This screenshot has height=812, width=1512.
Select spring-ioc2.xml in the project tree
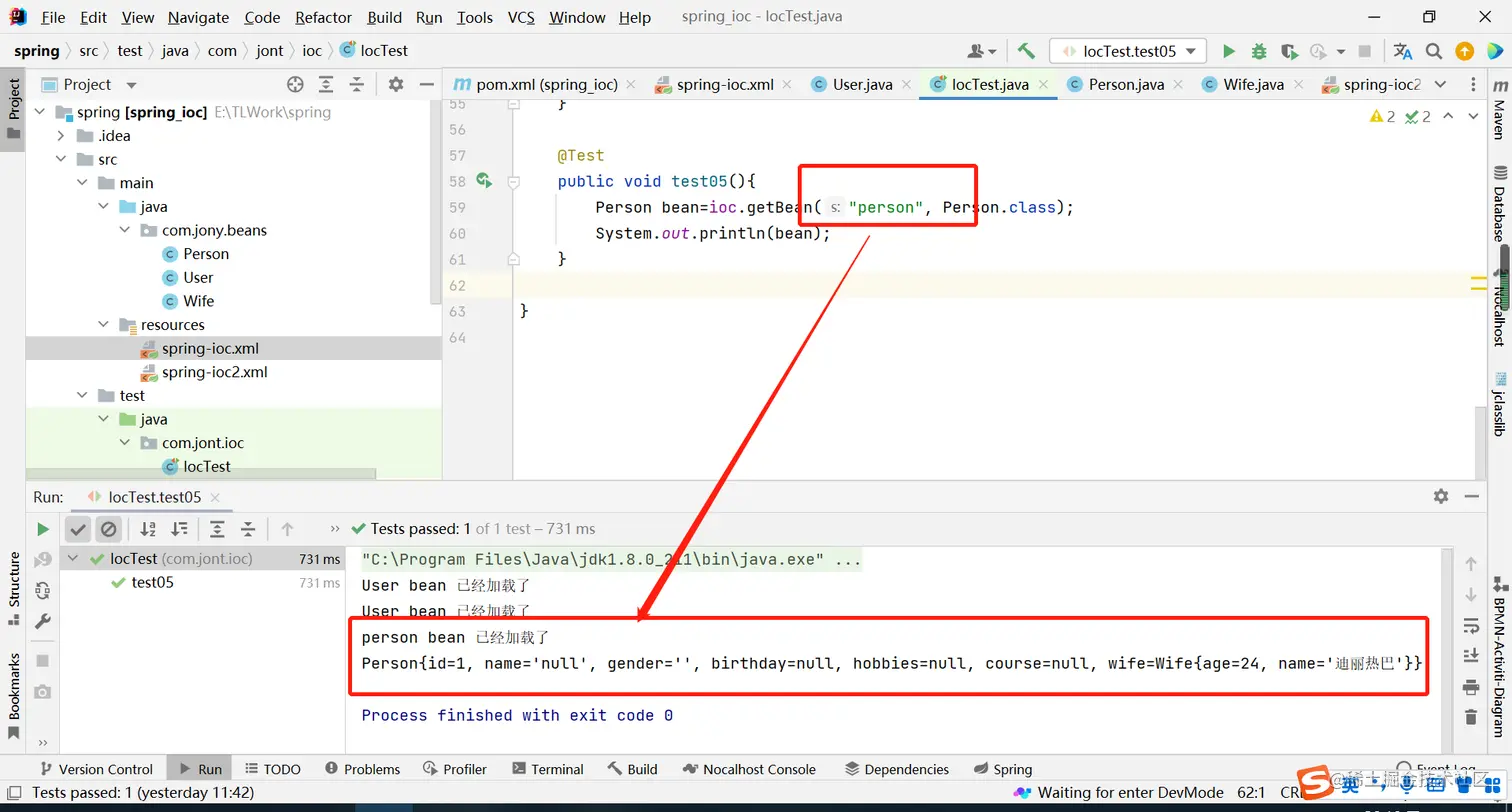215,372
